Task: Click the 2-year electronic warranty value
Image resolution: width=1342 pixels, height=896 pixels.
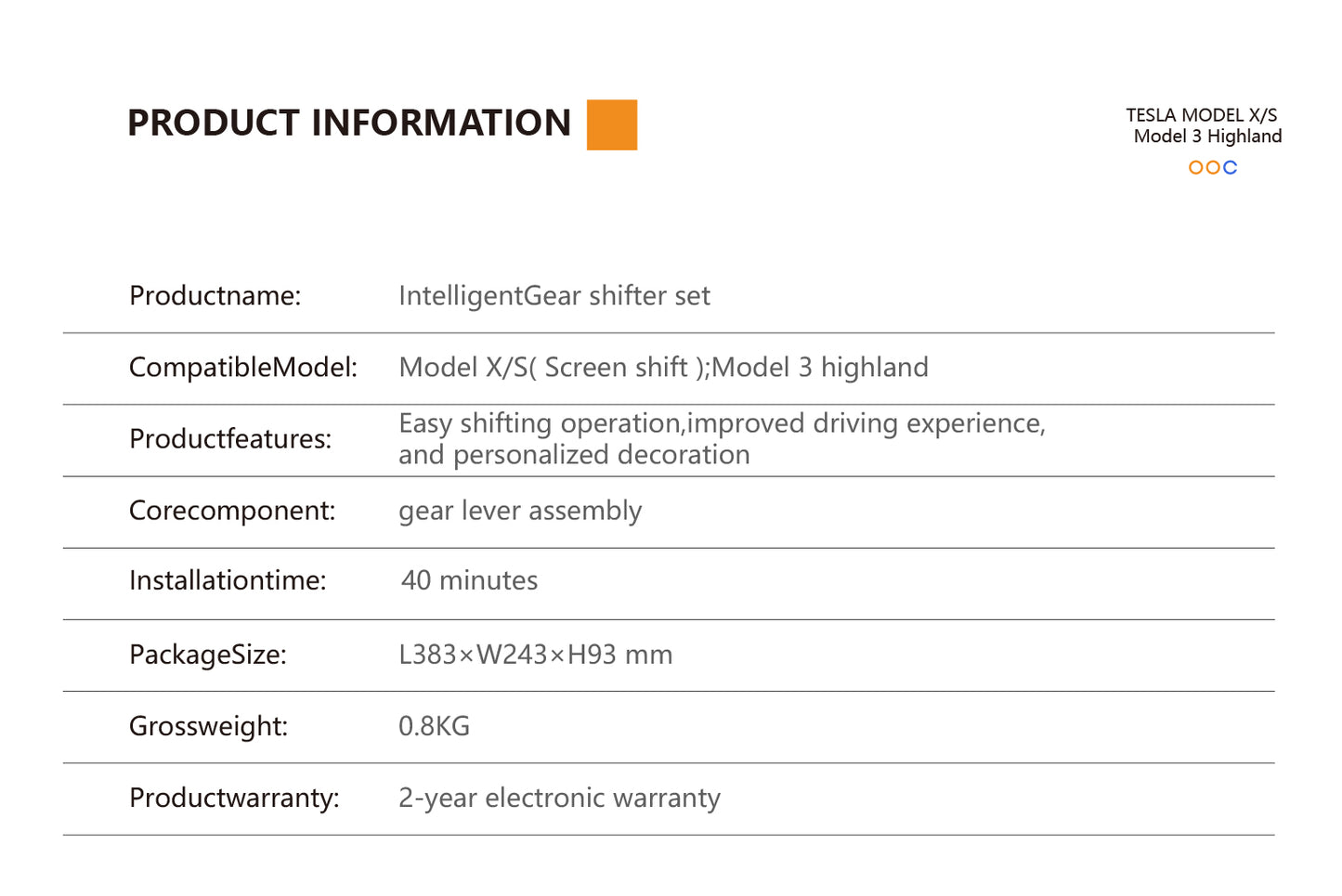Action: (x=559, y=798)
